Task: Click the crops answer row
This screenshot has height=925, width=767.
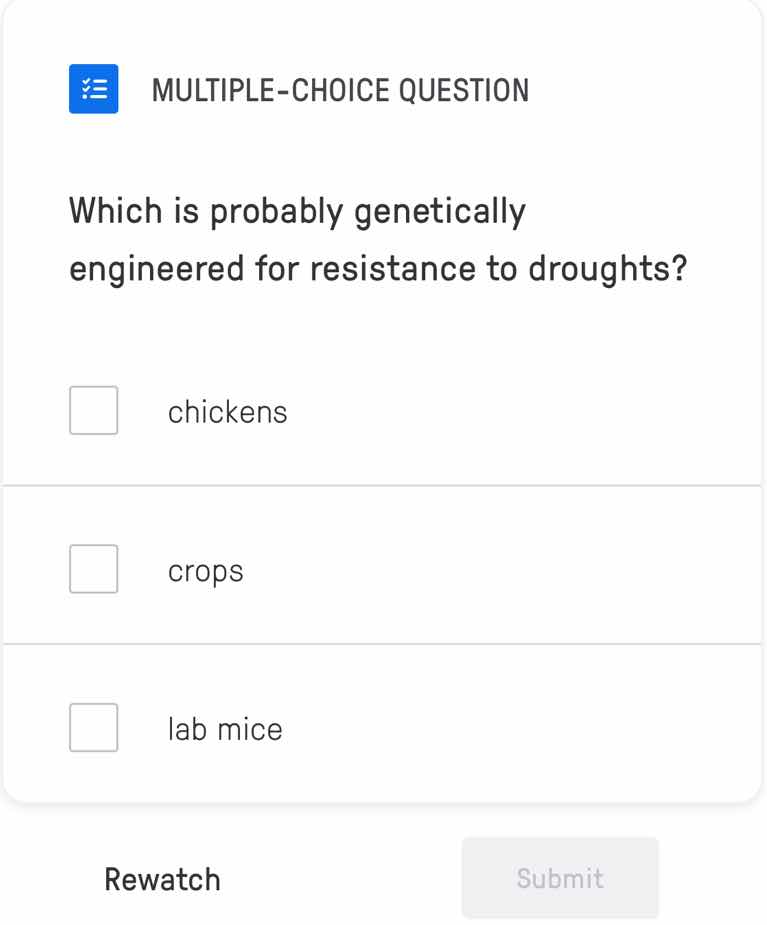Action: click(383, 569)
